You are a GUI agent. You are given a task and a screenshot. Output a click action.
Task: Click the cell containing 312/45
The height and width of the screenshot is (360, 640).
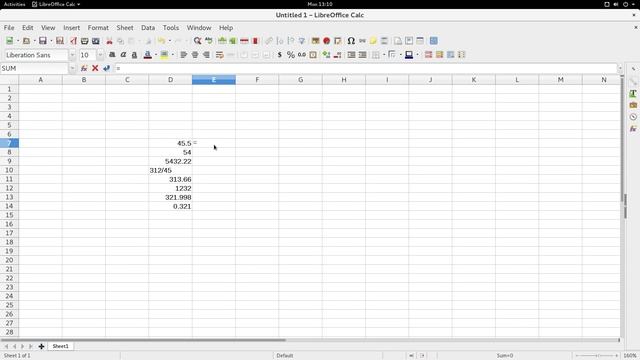(171, 170)
